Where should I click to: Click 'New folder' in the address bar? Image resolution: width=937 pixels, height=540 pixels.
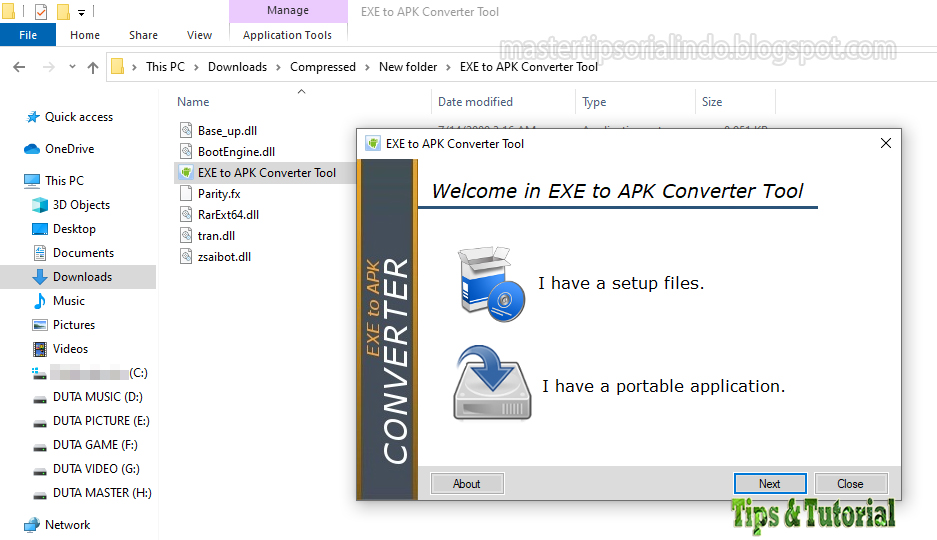tap(408, 67)
